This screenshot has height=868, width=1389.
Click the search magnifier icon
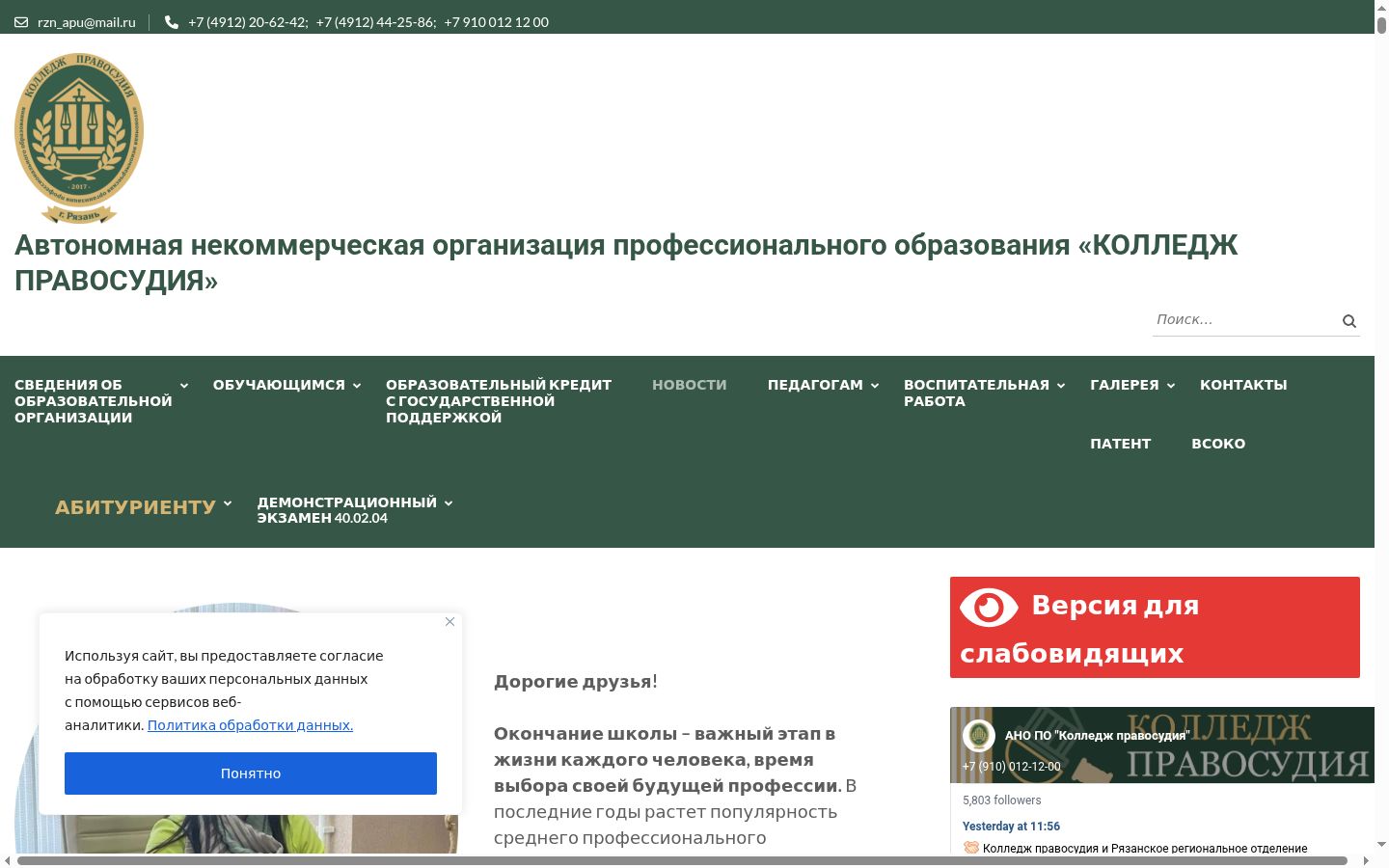click(1349, 321)
